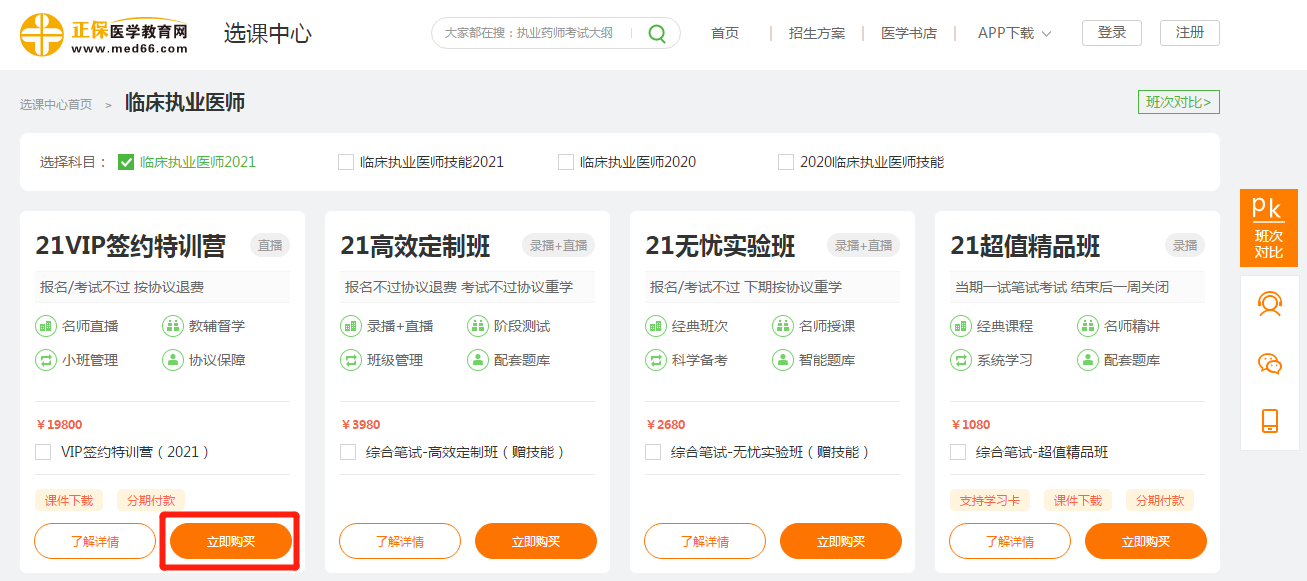Select 综合笔试-超值精品班 checkbox
The height and width of the screenshot is (581, 1307).
(x=958, y=452)
